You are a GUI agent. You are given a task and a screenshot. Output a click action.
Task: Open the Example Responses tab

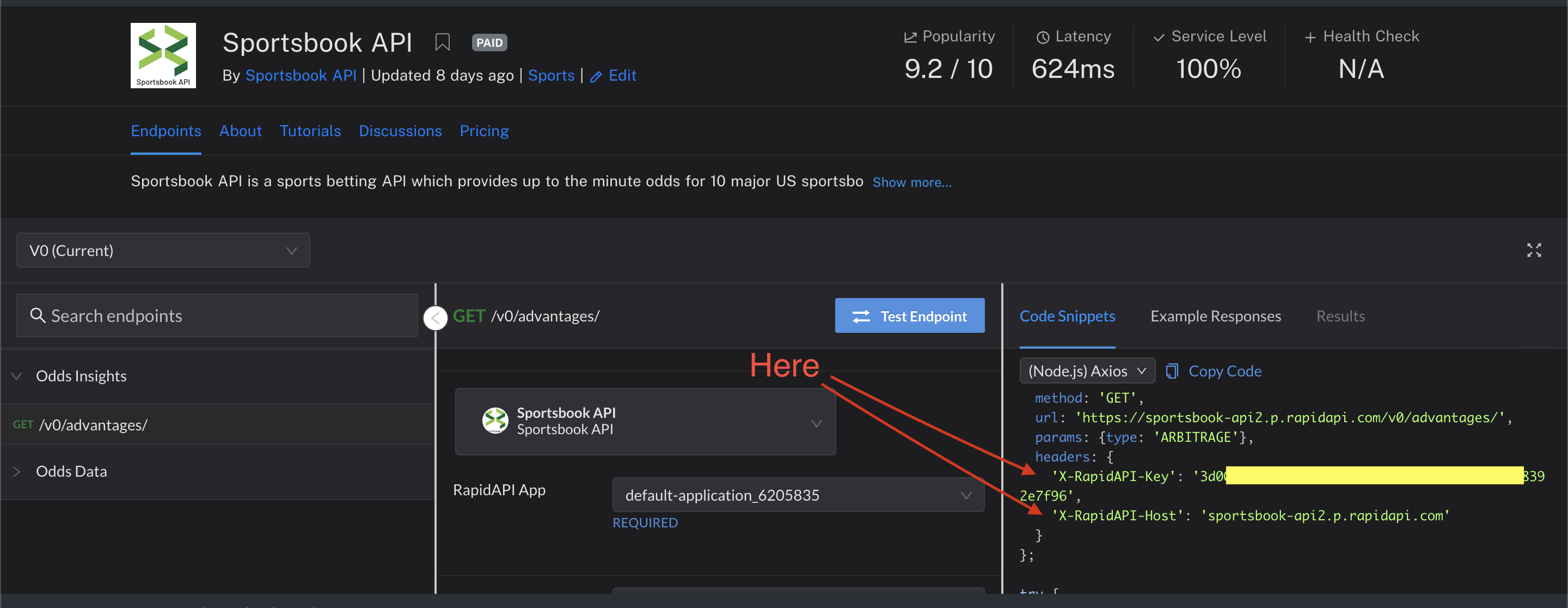(1216, 316)
